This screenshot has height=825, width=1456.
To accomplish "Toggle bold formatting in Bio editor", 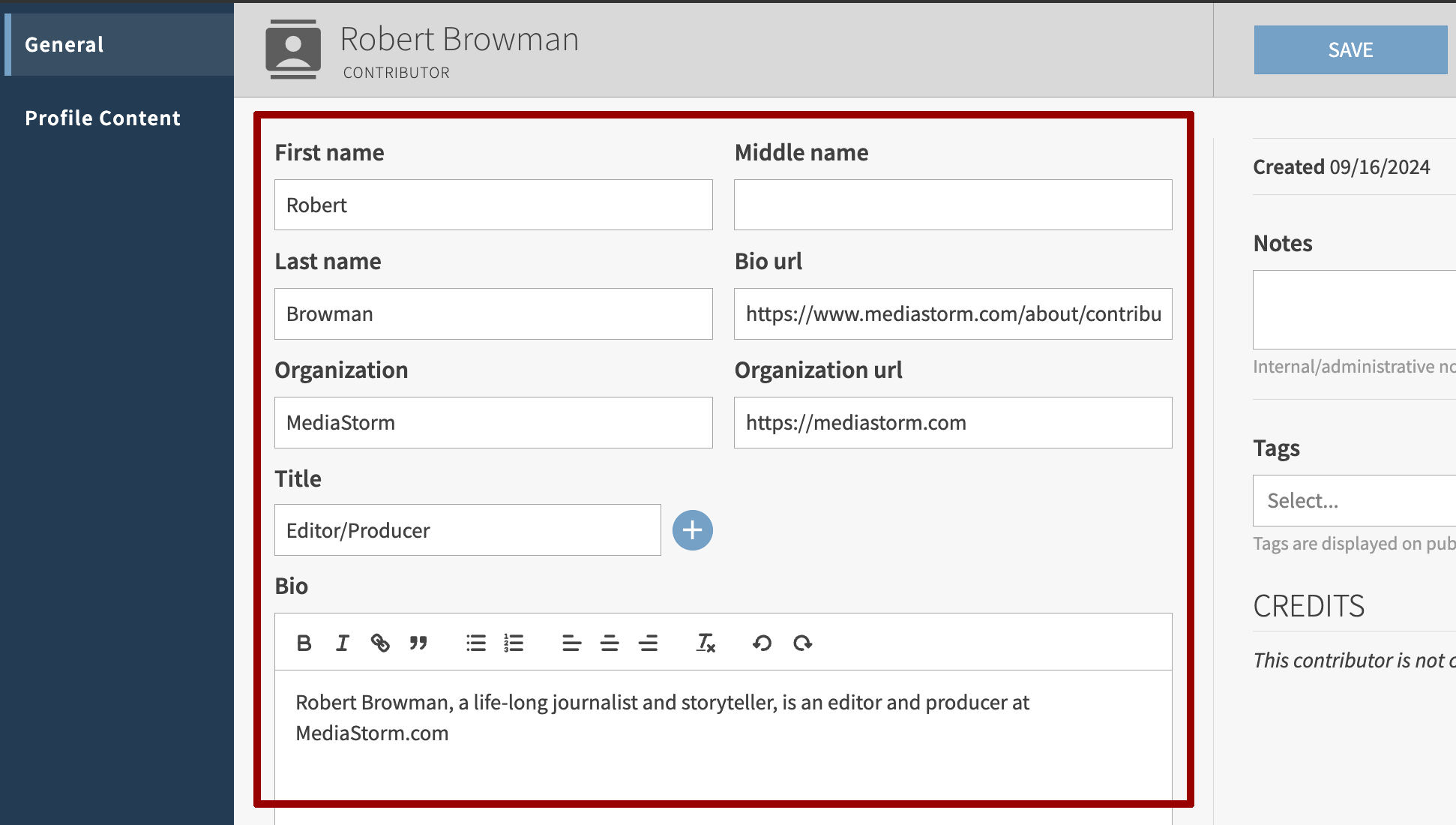I will [304, 643].
